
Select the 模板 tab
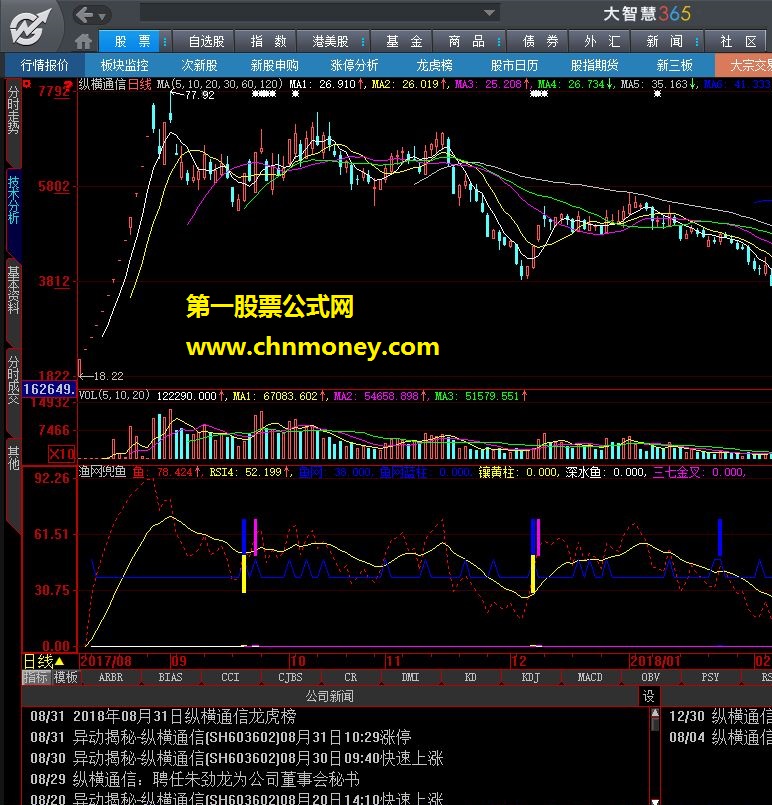click(66, 677)
